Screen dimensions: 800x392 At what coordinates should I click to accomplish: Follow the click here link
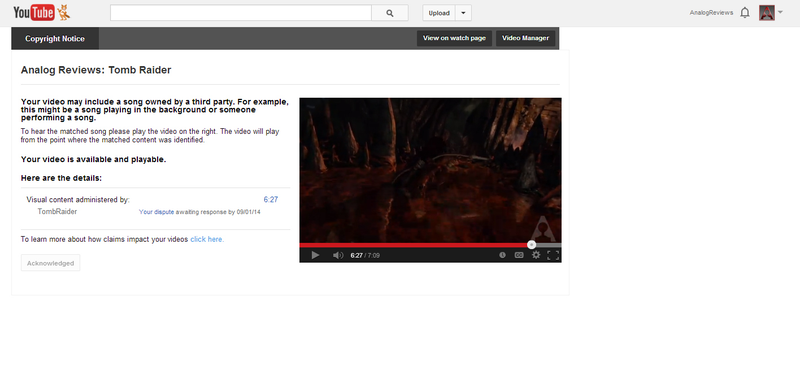click(x=207, y=239)
